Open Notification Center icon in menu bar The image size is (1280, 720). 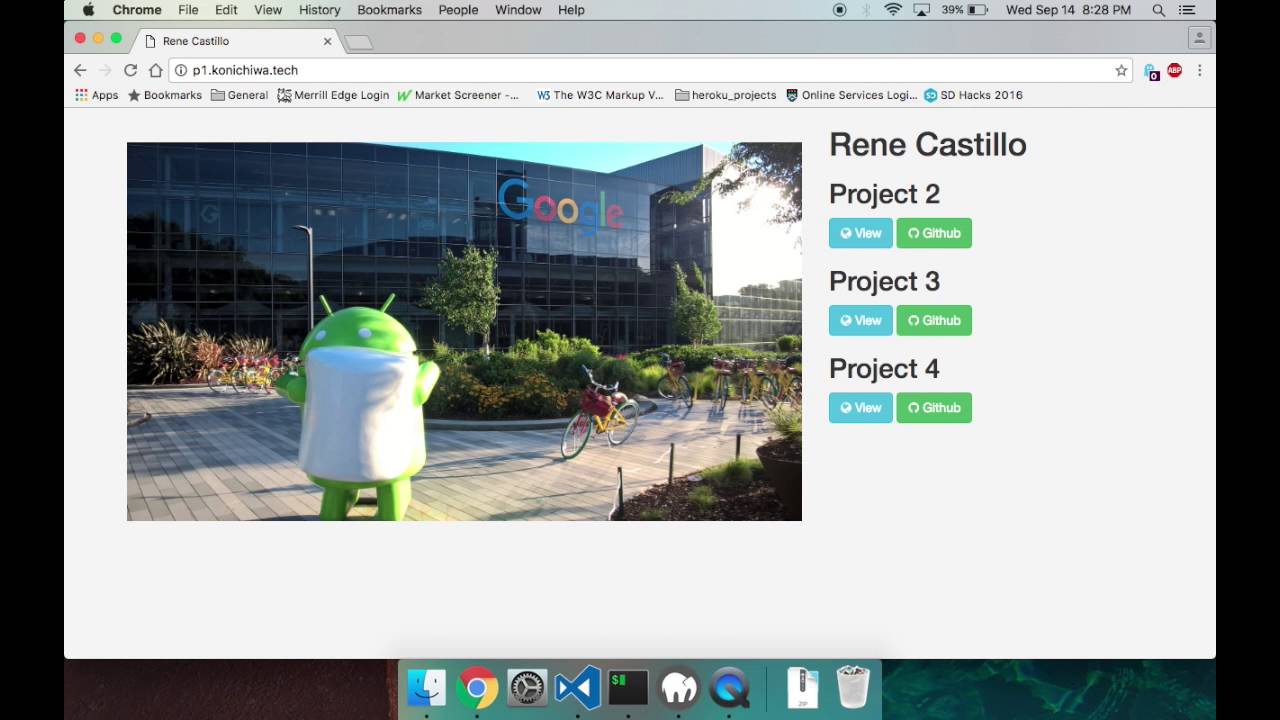click(x=1187, y=10)
